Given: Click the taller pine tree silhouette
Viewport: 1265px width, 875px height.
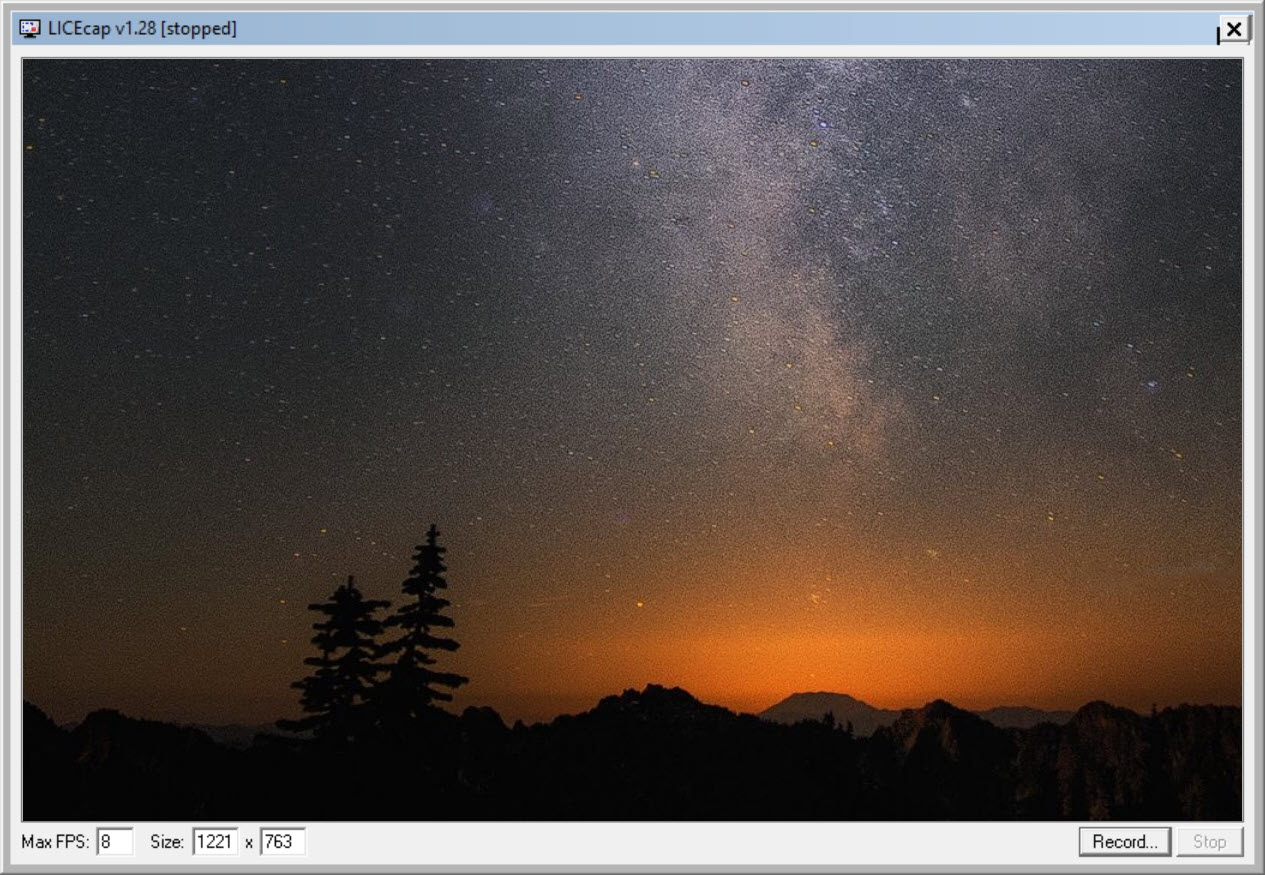Looking at the screenshot, I should click(427, 620).
